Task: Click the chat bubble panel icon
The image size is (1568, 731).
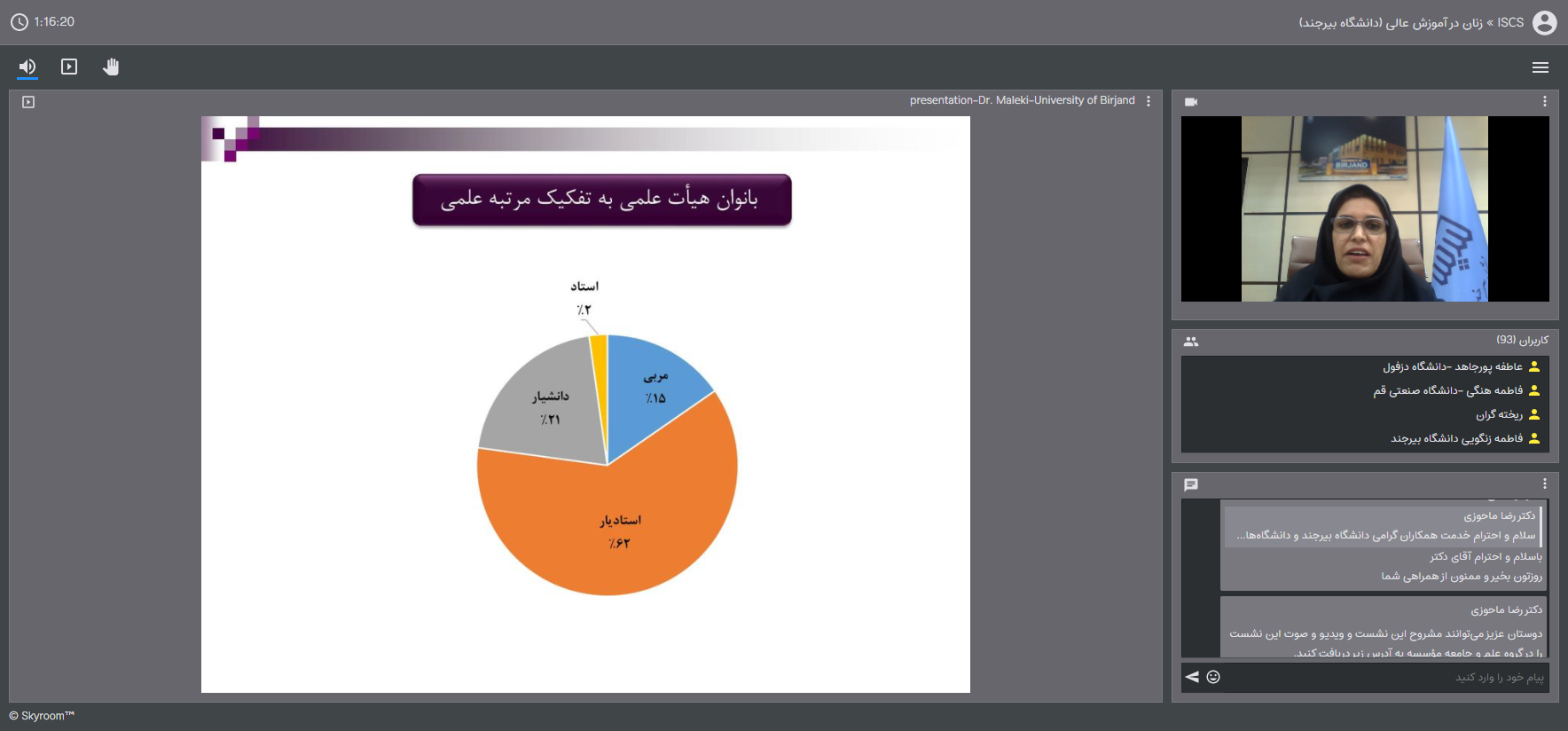Action: 1191,485
